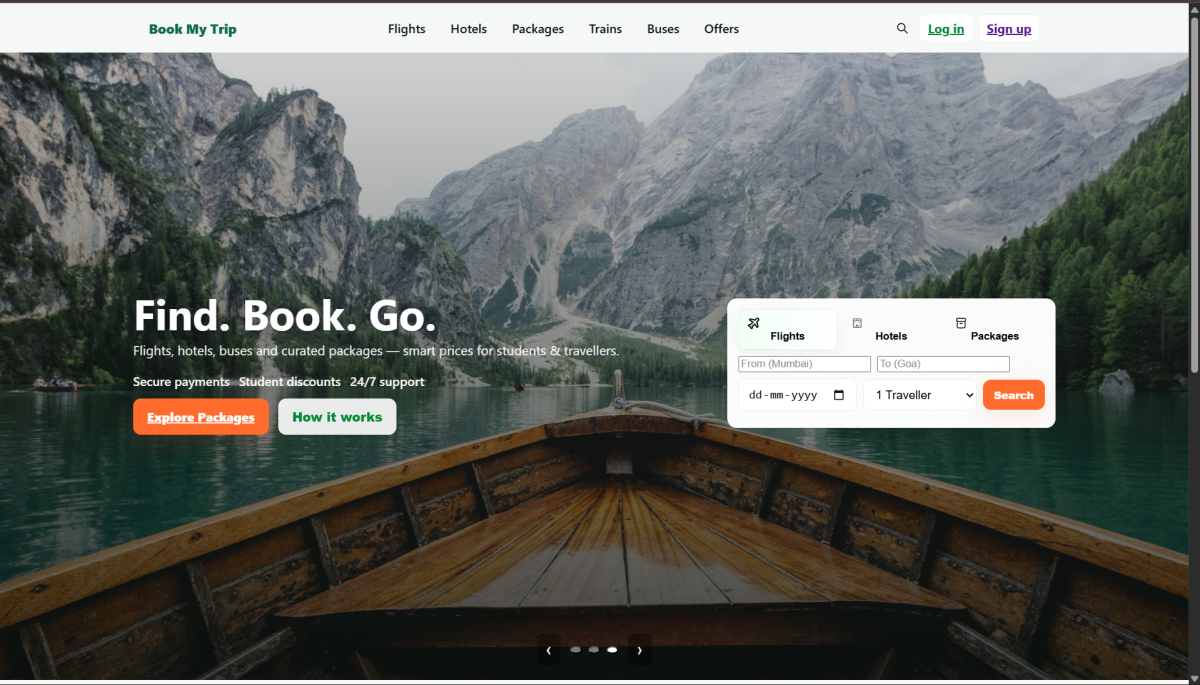This screenshot has height=685, width=1200.
Task: Click the box icon above Packages tab
Action: [961, 323]
